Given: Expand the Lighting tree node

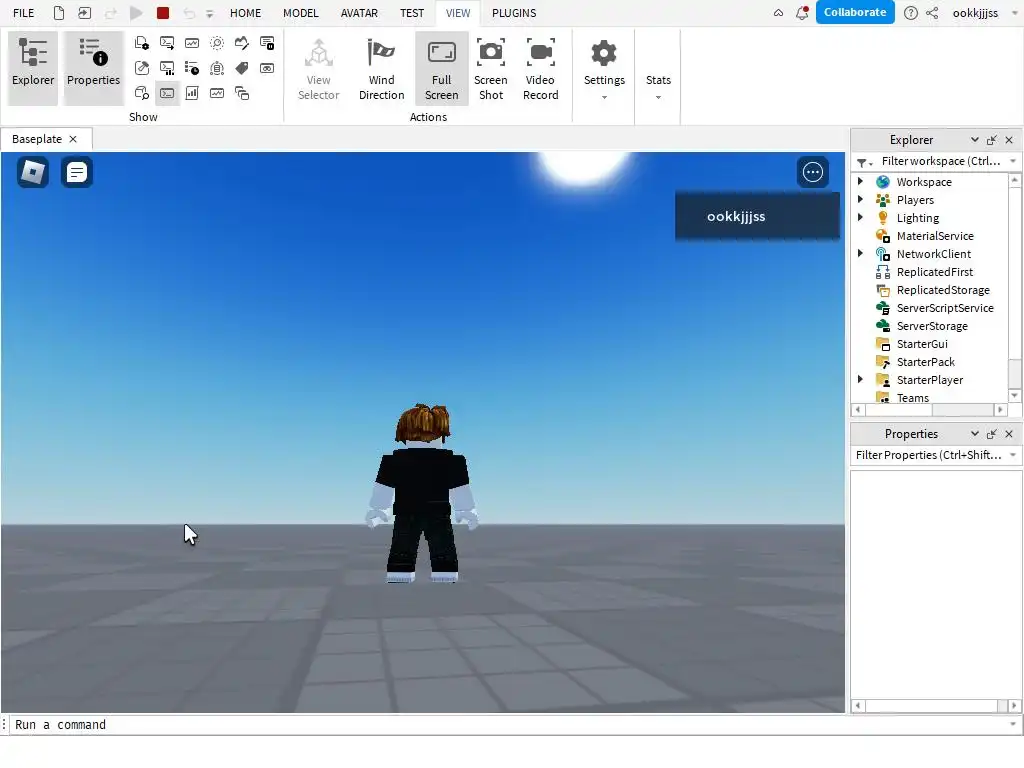Looking at the screenshot, I should click(860, 217).
